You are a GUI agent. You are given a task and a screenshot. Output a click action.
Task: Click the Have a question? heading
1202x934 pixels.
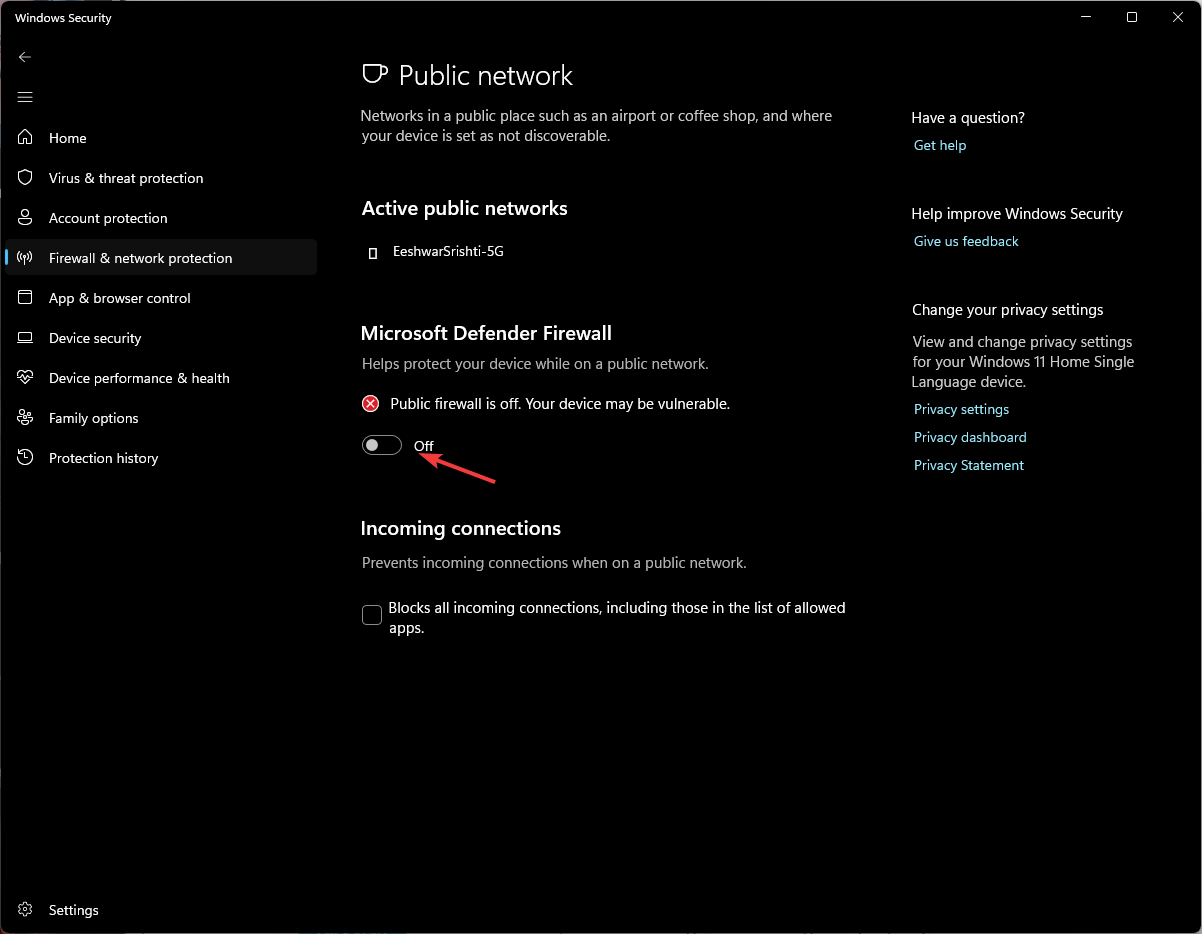[968, 117]
